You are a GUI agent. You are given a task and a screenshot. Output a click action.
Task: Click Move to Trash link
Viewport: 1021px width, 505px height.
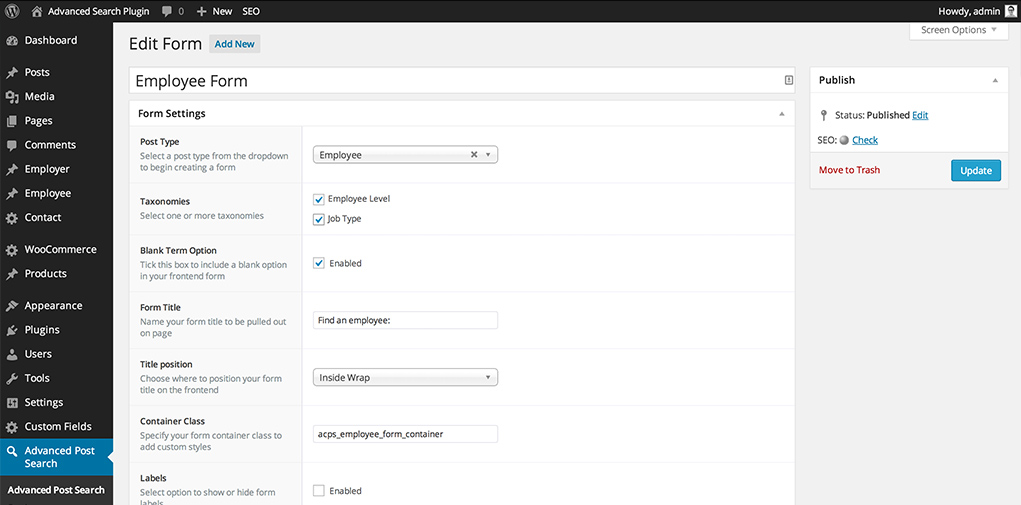[x=849, y=170]
